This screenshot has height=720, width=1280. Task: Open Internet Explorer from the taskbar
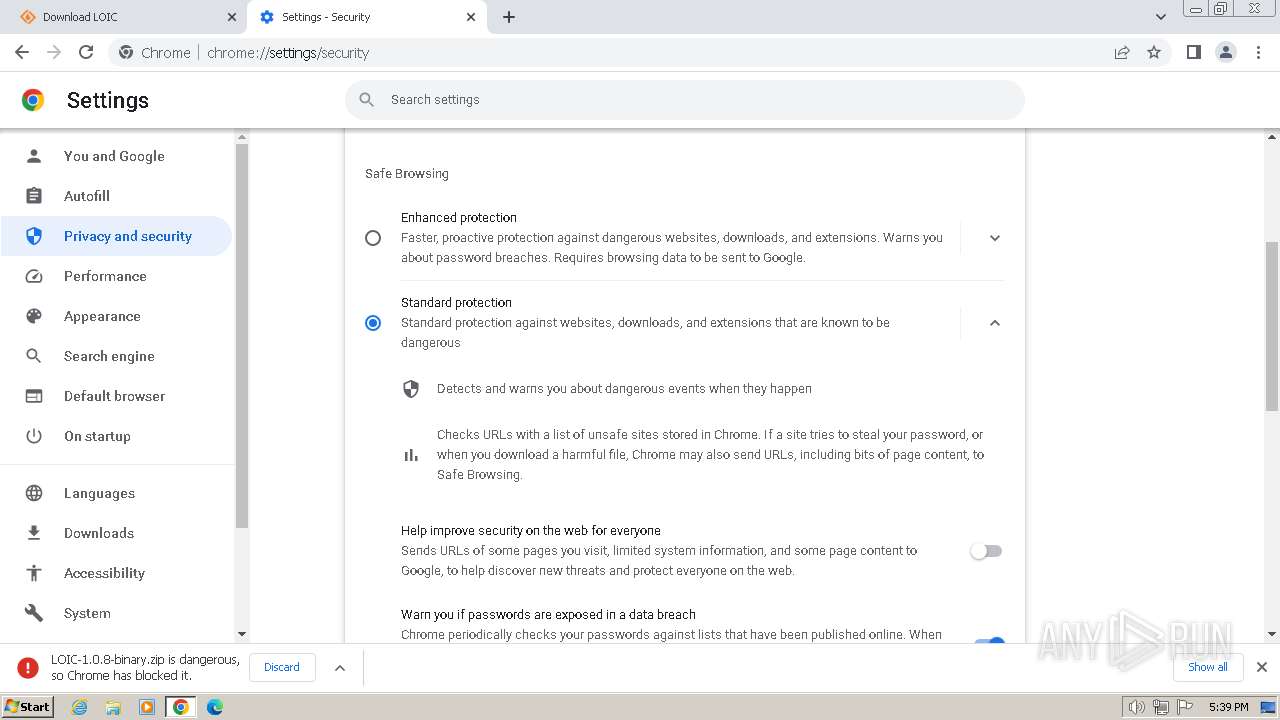pos(79,707)
